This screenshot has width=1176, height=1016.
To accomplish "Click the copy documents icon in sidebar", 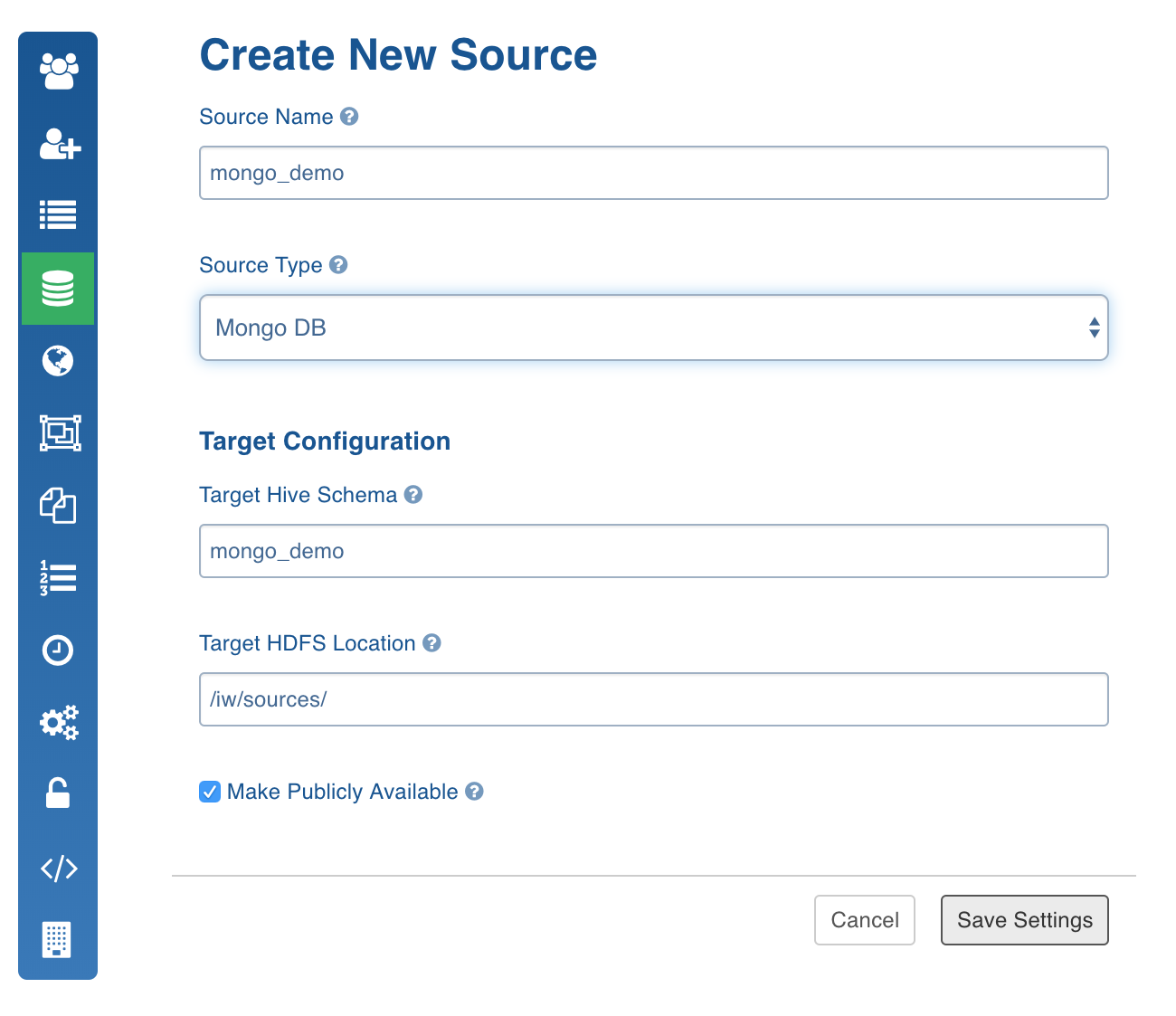I will [58, 506].
